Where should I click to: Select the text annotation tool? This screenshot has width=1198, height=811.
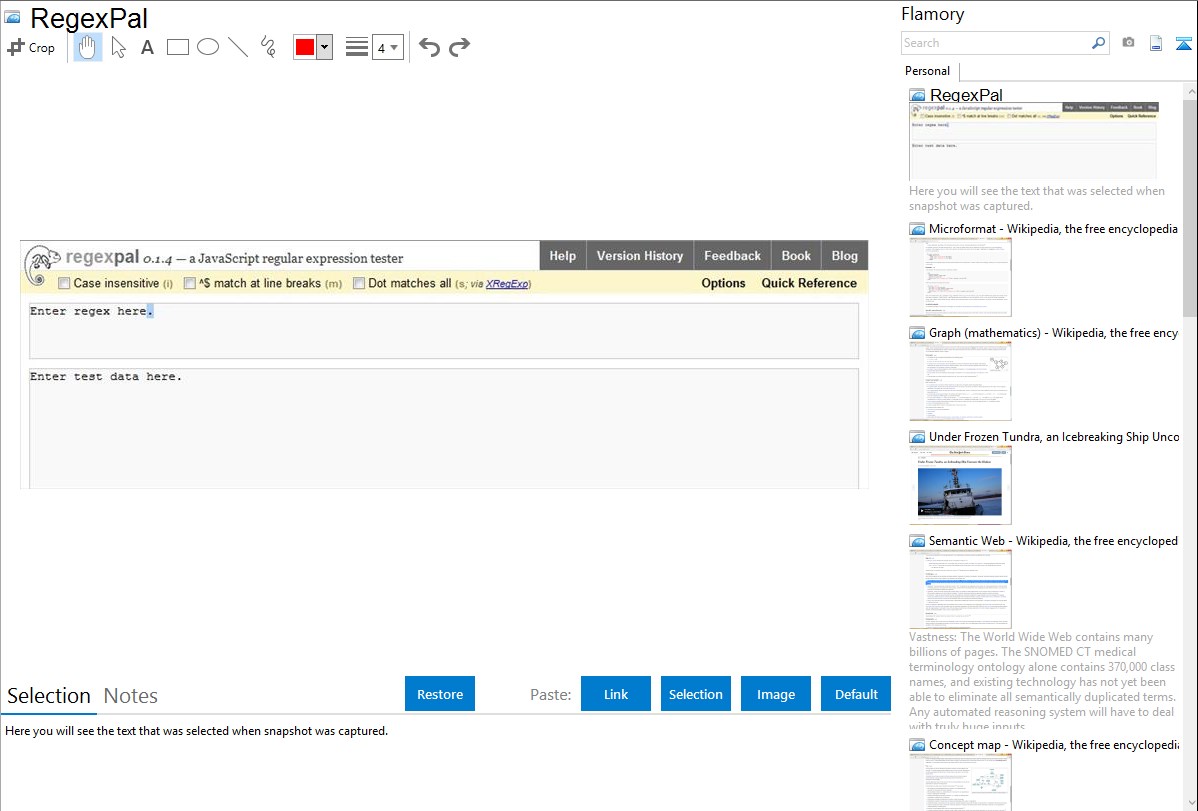coord(147,47)
